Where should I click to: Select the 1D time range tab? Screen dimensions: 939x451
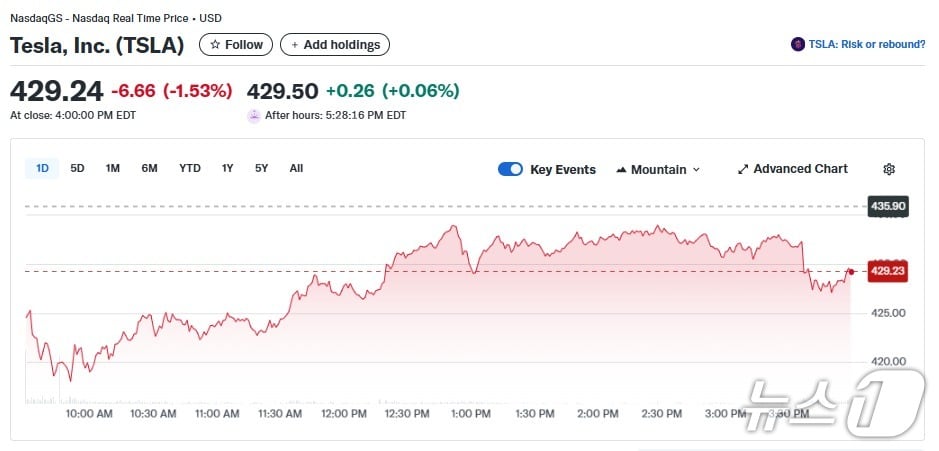(x=43, y=168)
